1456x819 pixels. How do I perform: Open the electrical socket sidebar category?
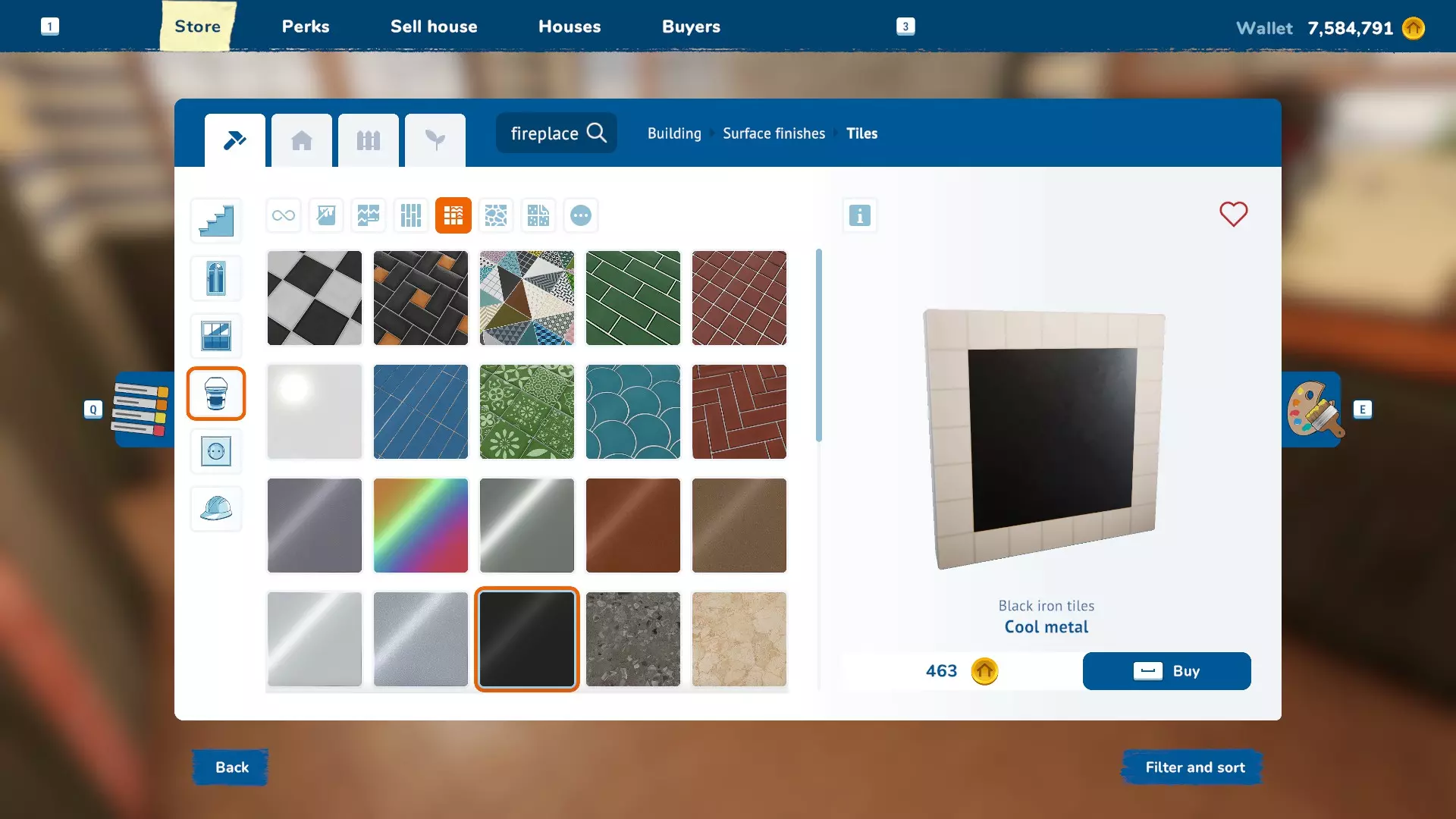[216, 451]
